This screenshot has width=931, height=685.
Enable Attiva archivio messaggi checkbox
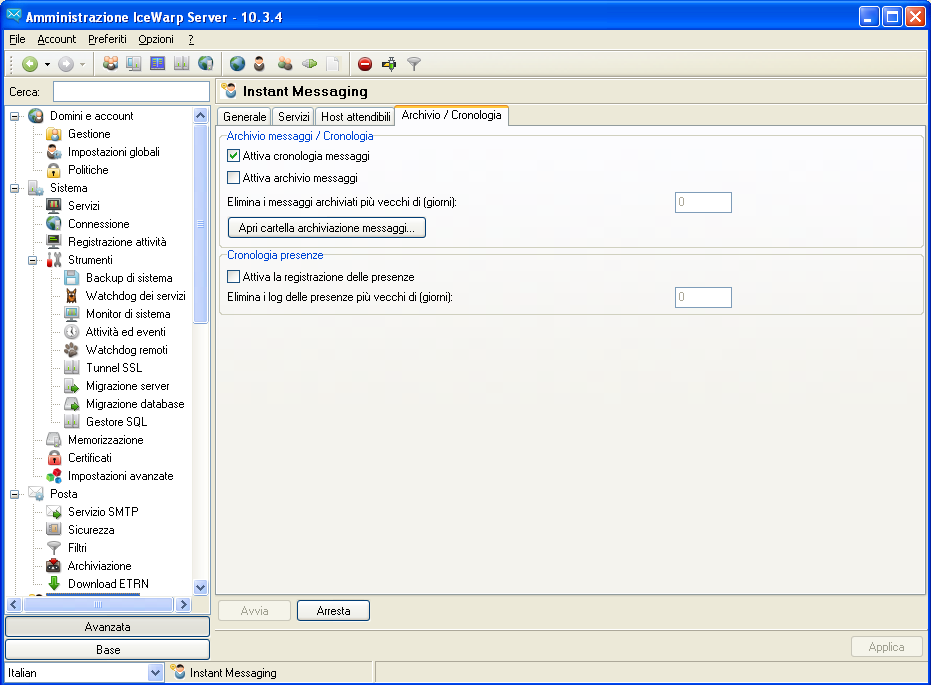click(x=234, y=178)
